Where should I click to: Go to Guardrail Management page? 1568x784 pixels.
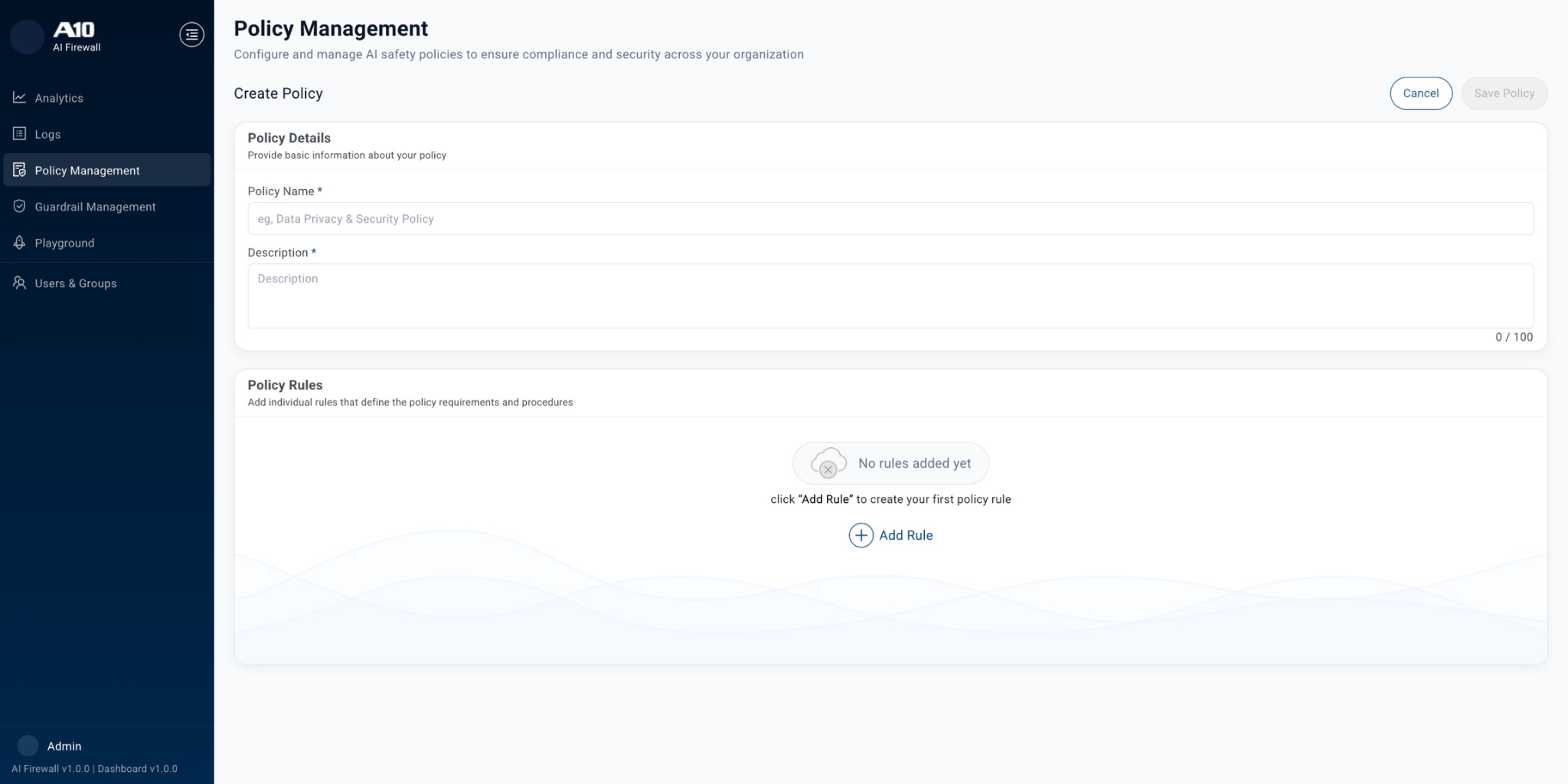pos(95,207)
